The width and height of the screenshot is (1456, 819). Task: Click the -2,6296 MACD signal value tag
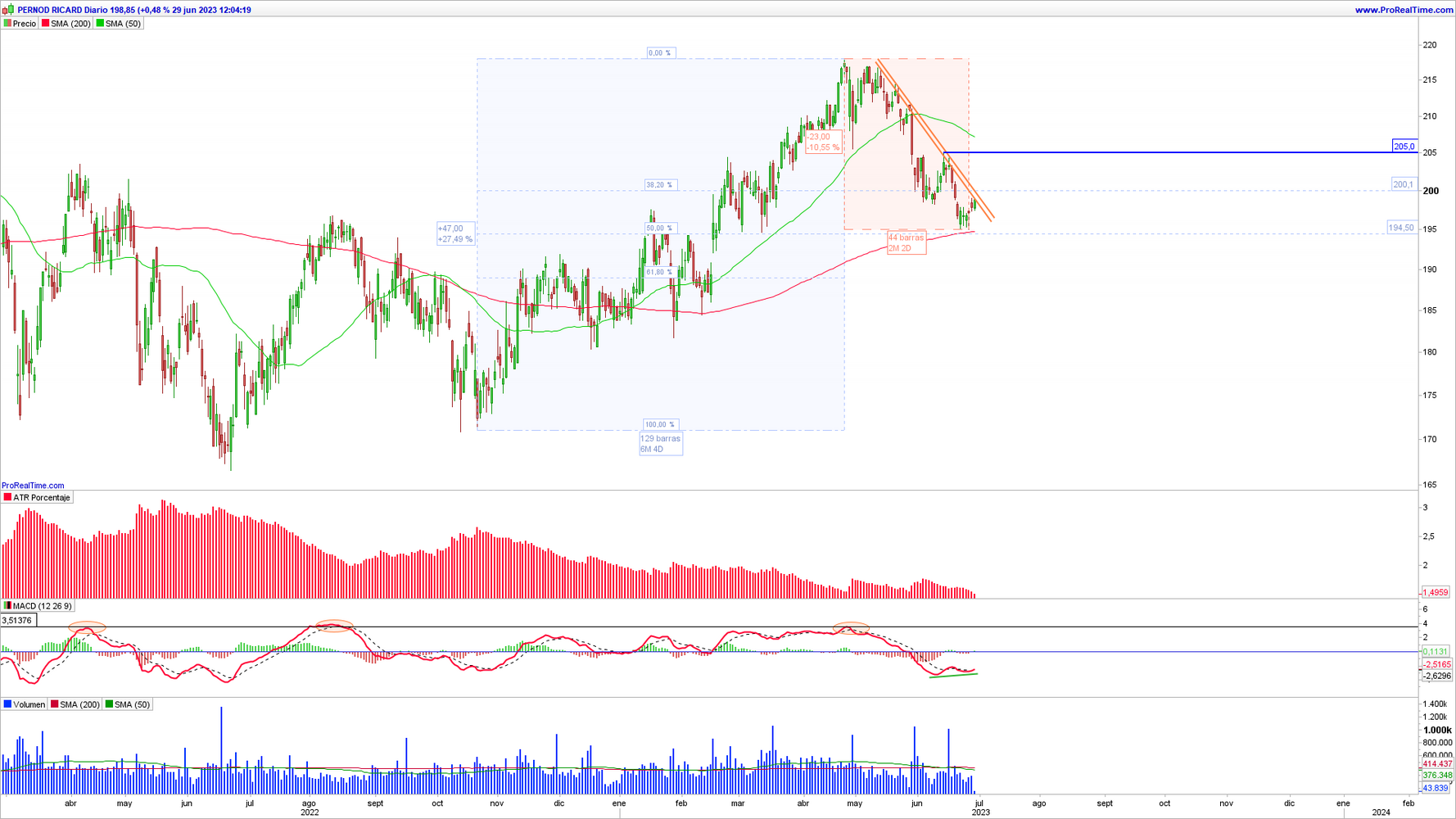1437,676
